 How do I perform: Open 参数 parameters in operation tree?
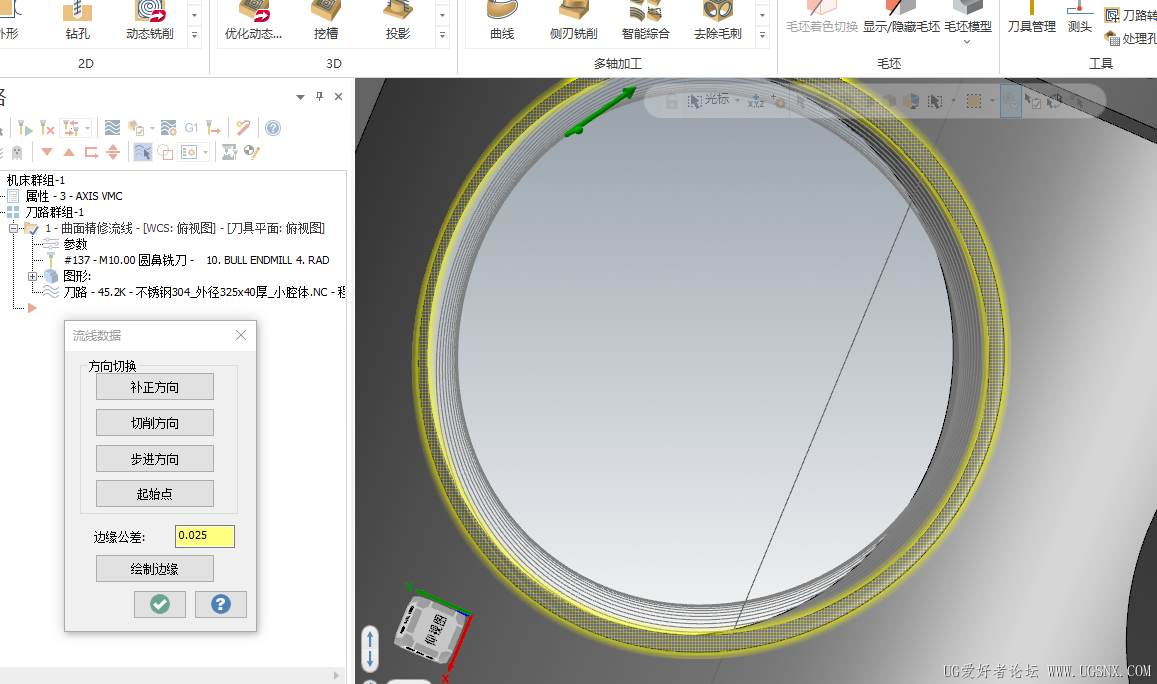(75, 244)
